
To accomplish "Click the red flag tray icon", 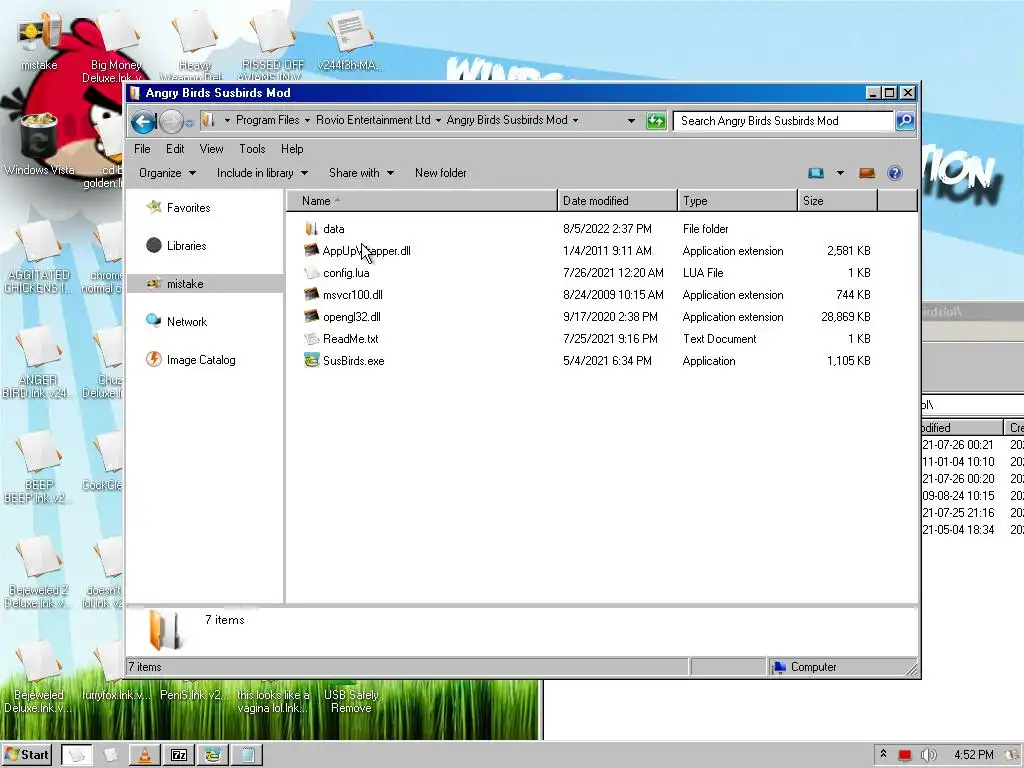I will [904, 756].
